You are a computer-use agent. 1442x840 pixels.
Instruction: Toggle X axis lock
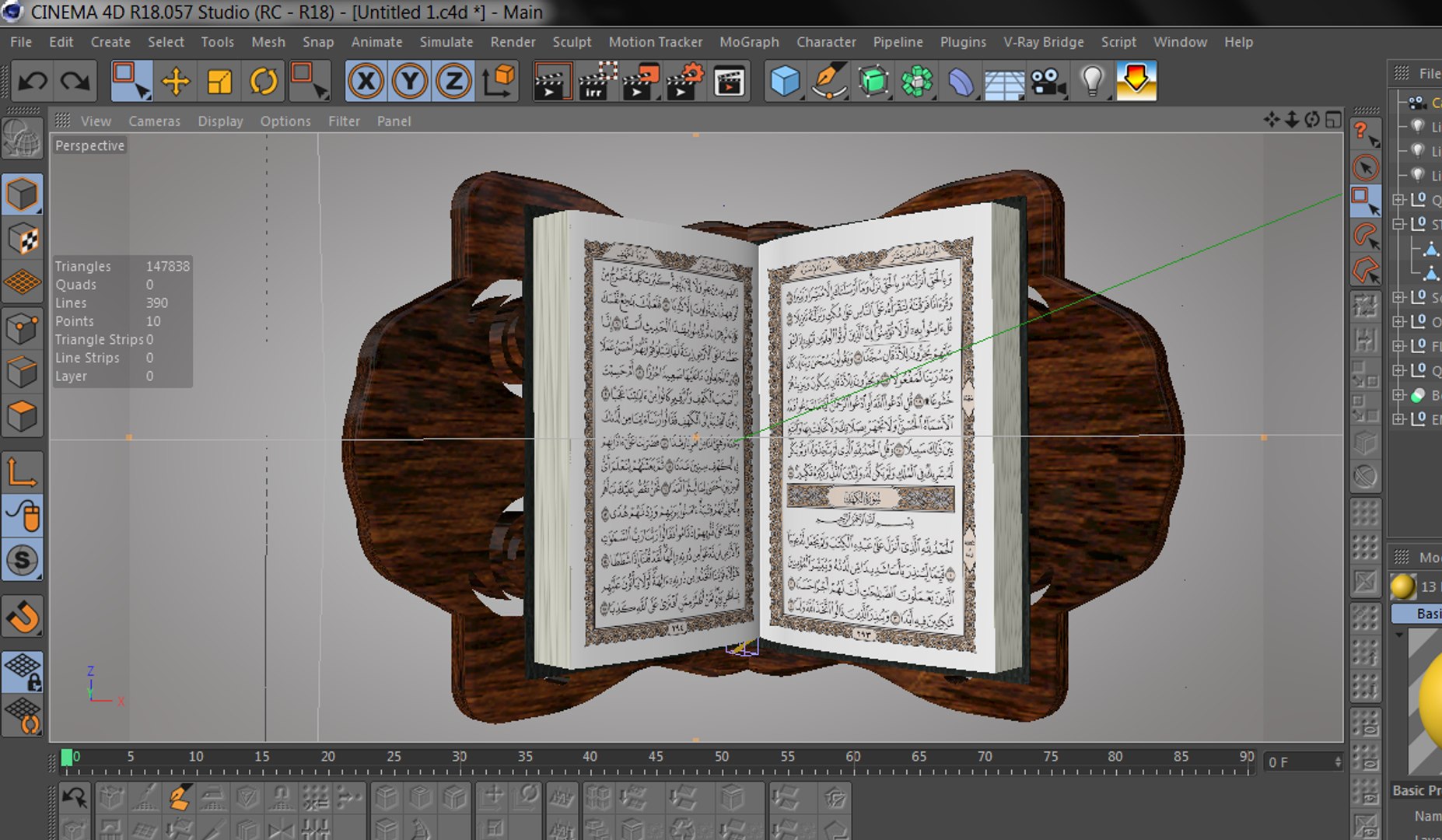coord(366,81)
